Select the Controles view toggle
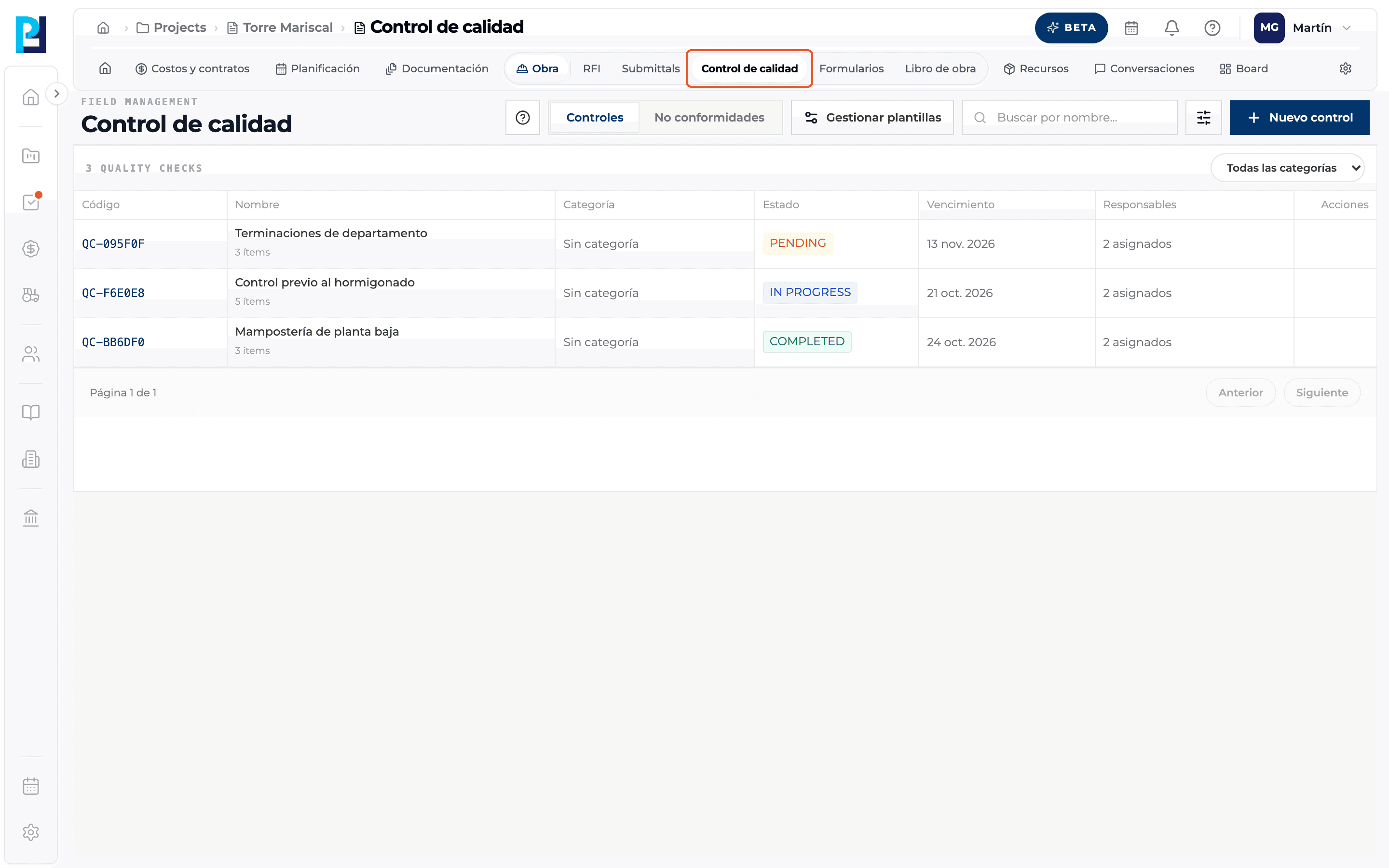The height and width of the screenshot is (868, 1389). [x=595, y=118]
